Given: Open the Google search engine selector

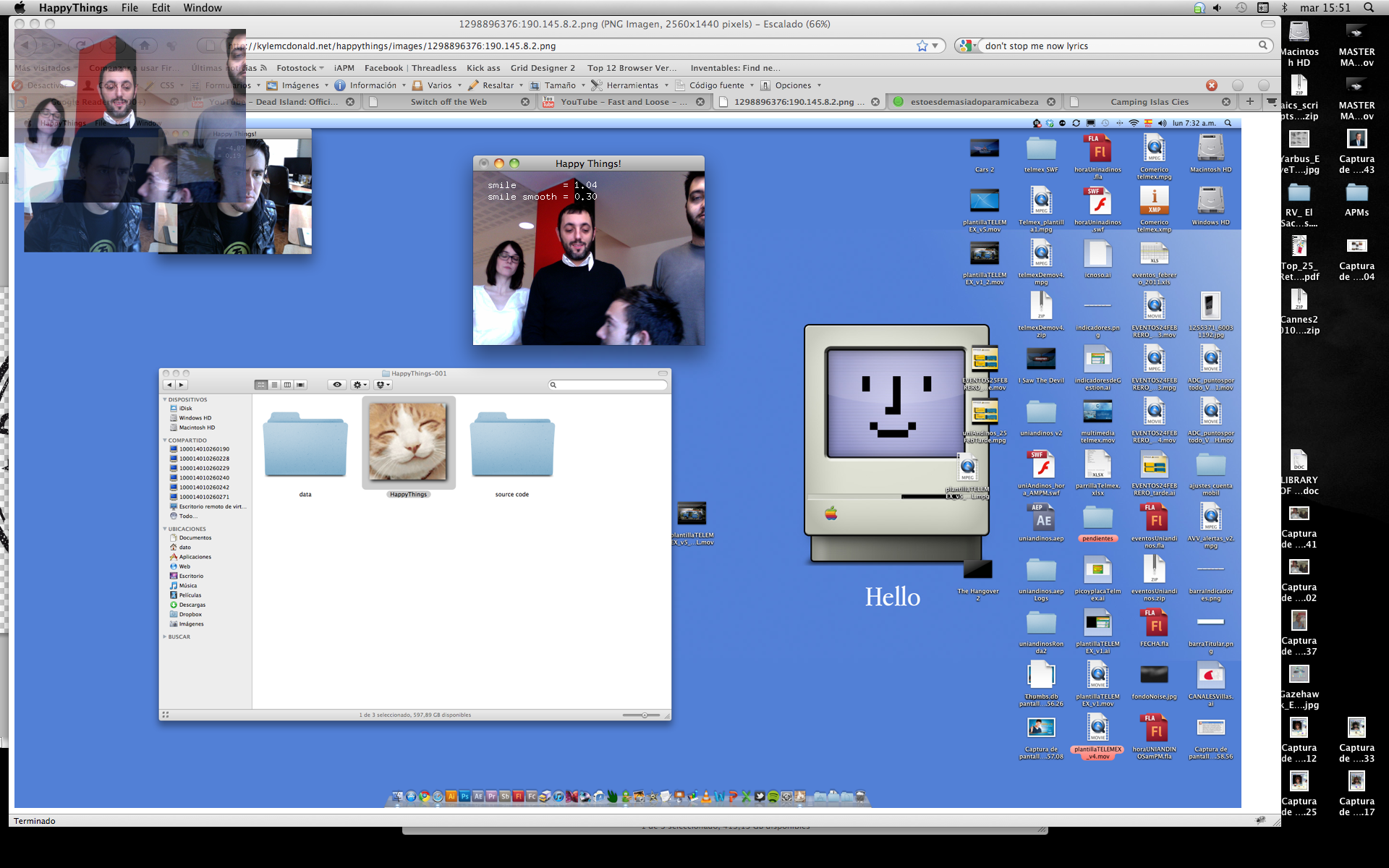Looking at the screenshot, I should [967, 46].
